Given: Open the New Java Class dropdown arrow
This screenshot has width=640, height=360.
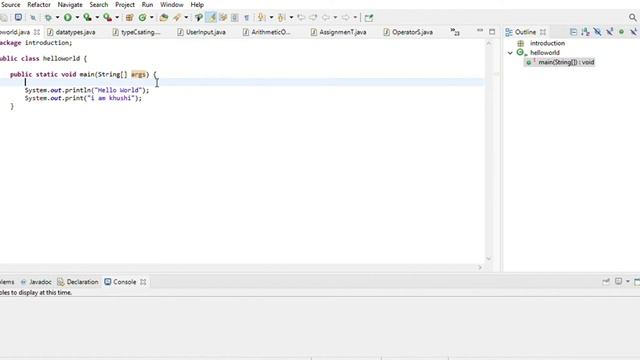Looking at the screenshot, I should (151, 18).
